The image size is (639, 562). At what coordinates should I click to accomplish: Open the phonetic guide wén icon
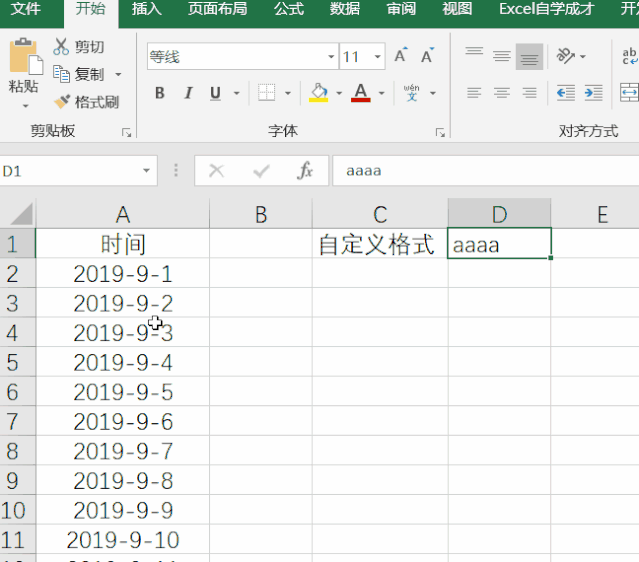pyautogui.click(x=412, y=93)
